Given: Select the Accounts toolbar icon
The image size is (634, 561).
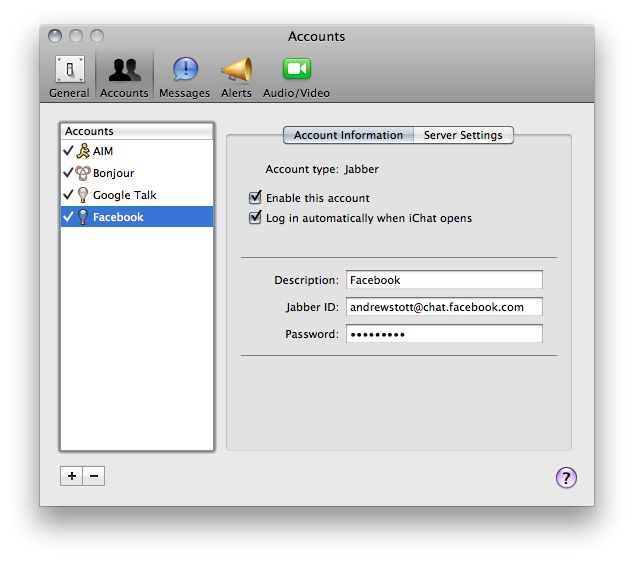Looking at the screenshot, I should (x=124, y=76).
